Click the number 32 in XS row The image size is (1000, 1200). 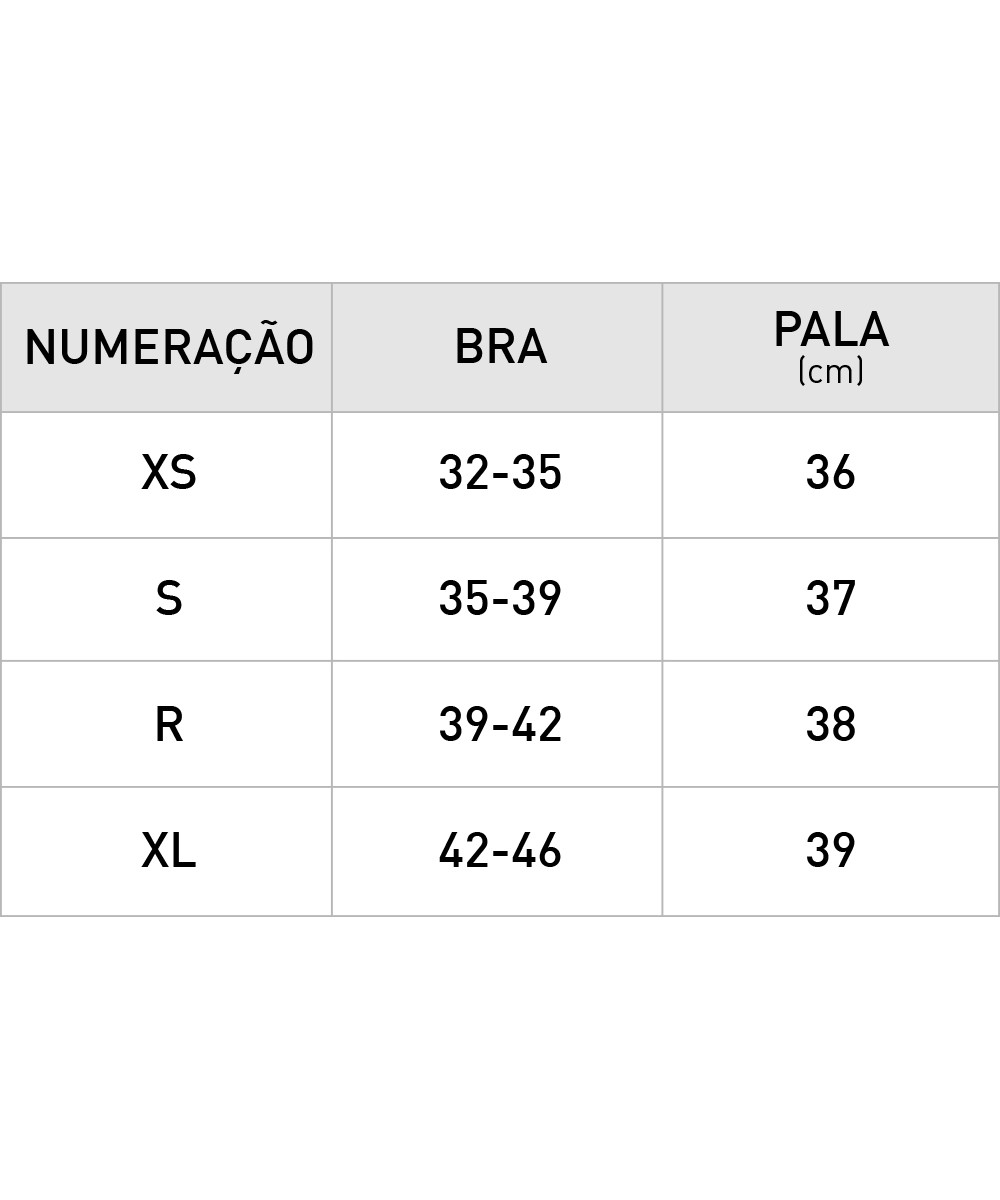point(464,473)
